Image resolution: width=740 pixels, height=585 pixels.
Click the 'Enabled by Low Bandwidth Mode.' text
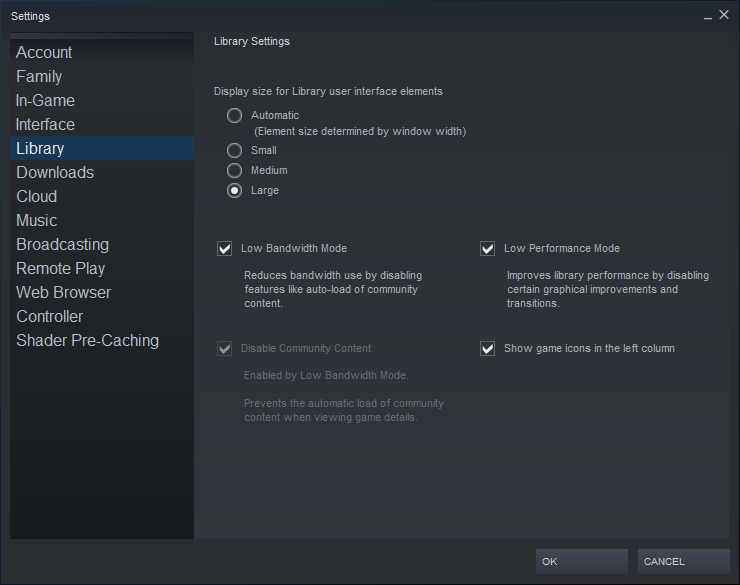[326, 375]
